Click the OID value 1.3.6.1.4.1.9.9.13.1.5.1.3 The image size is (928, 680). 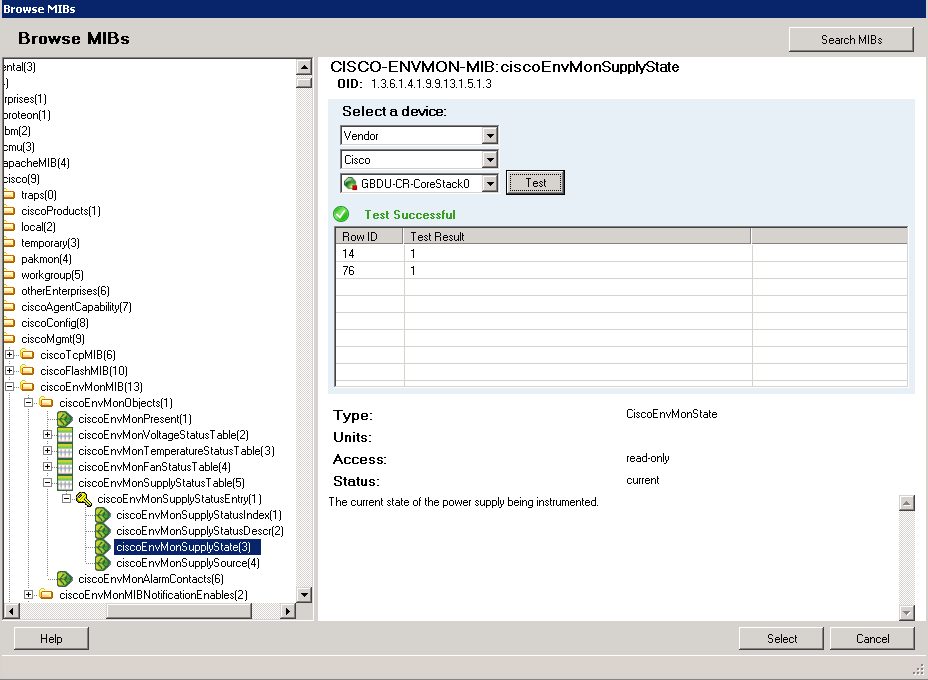[431, 83]
